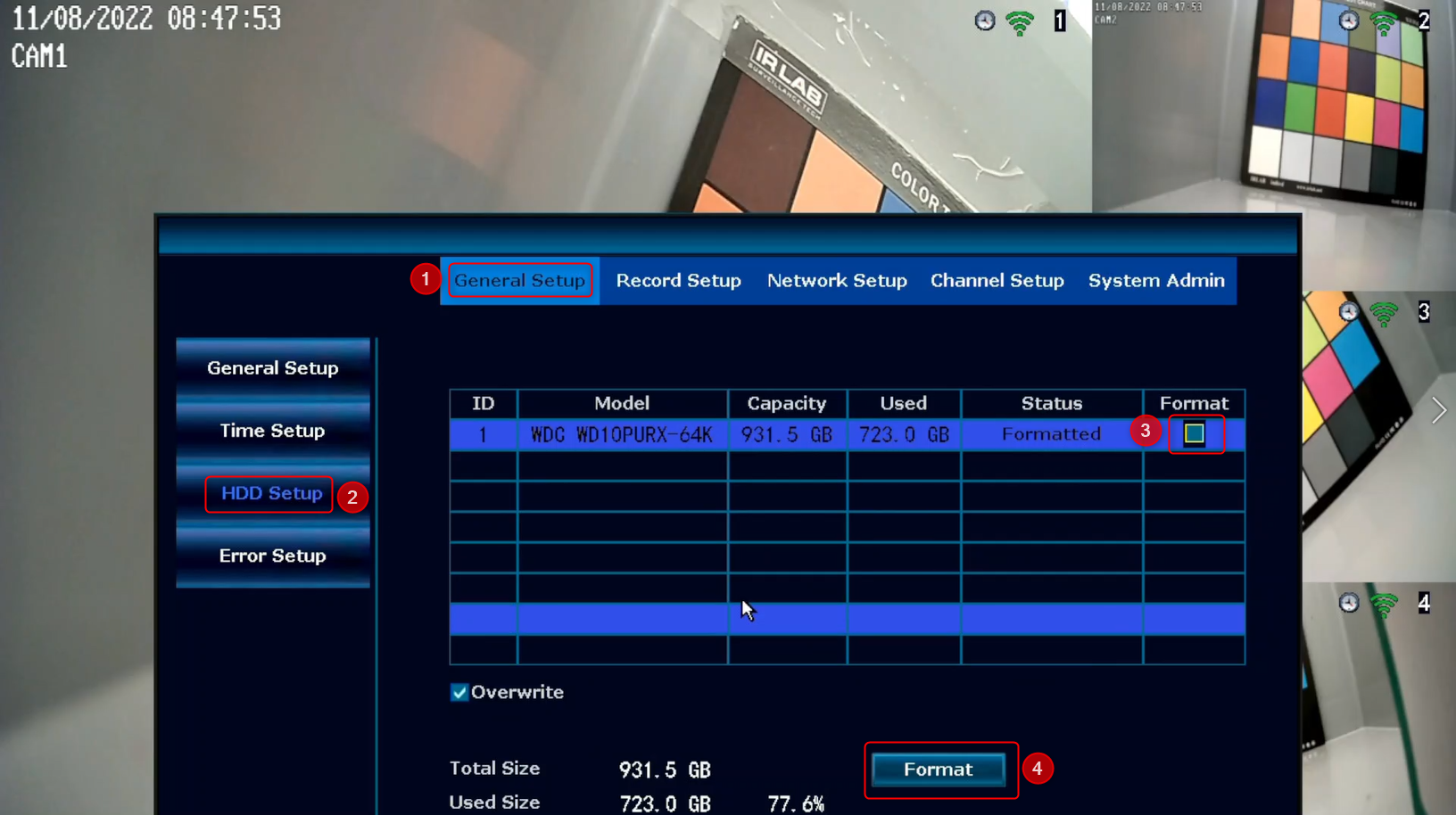Viewport: 1456px width, 815px height.
Task: Open the Record Setup tab
Action: 678,281
